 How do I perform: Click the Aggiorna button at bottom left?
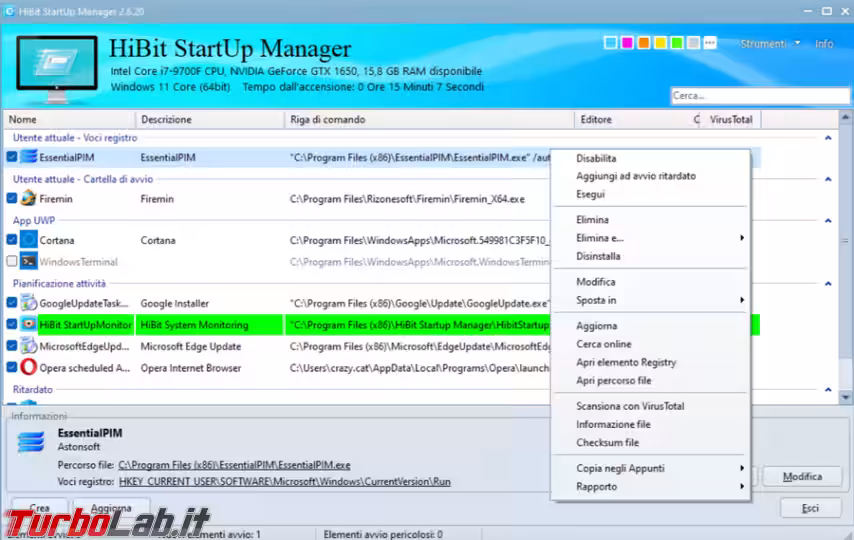[x=111, y=508]
